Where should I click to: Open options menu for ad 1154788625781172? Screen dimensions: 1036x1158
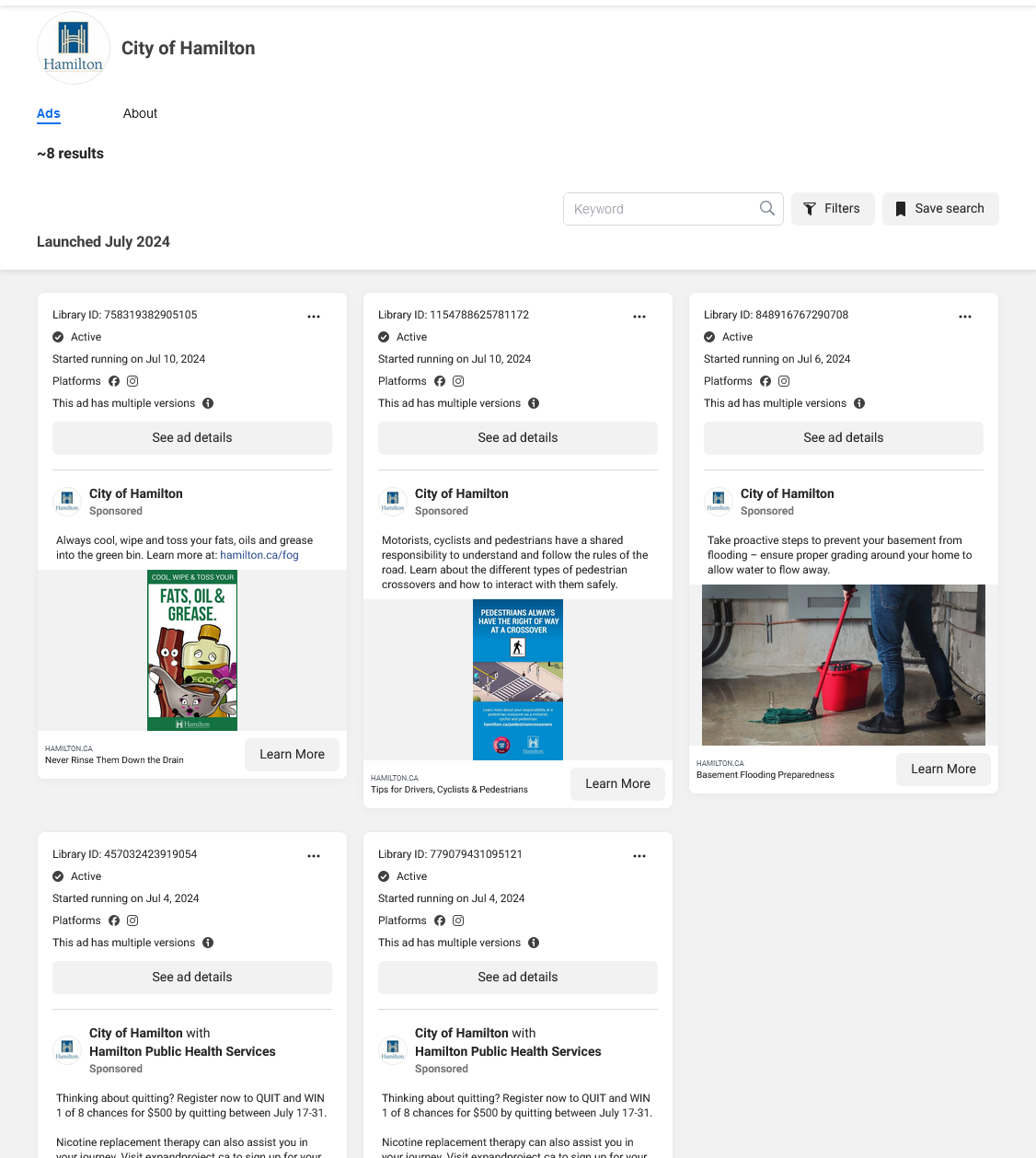pos(639,317)
